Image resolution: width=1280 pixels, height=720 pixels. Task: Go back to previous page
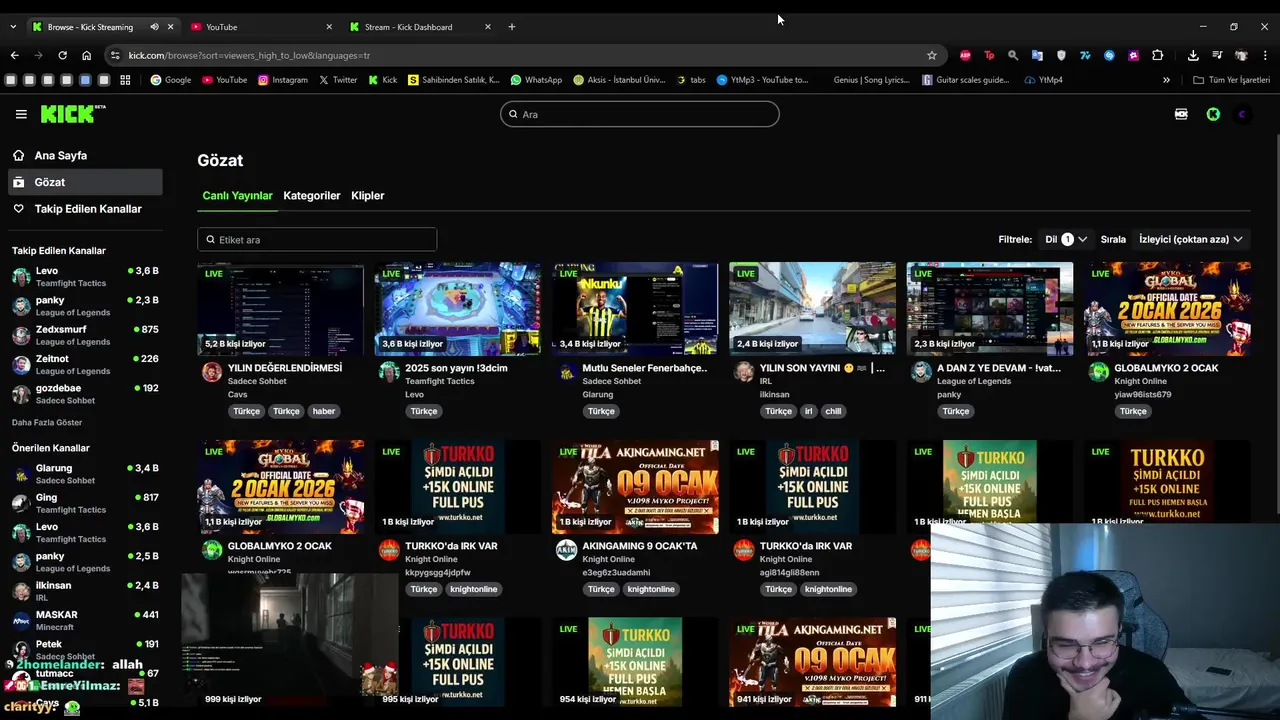[14, 55]
